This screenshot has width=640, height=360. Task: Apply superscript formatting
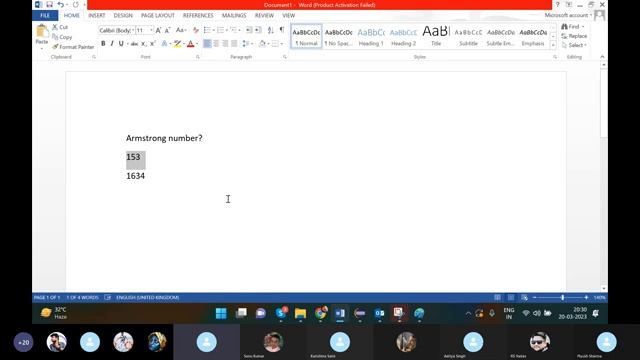152,44
